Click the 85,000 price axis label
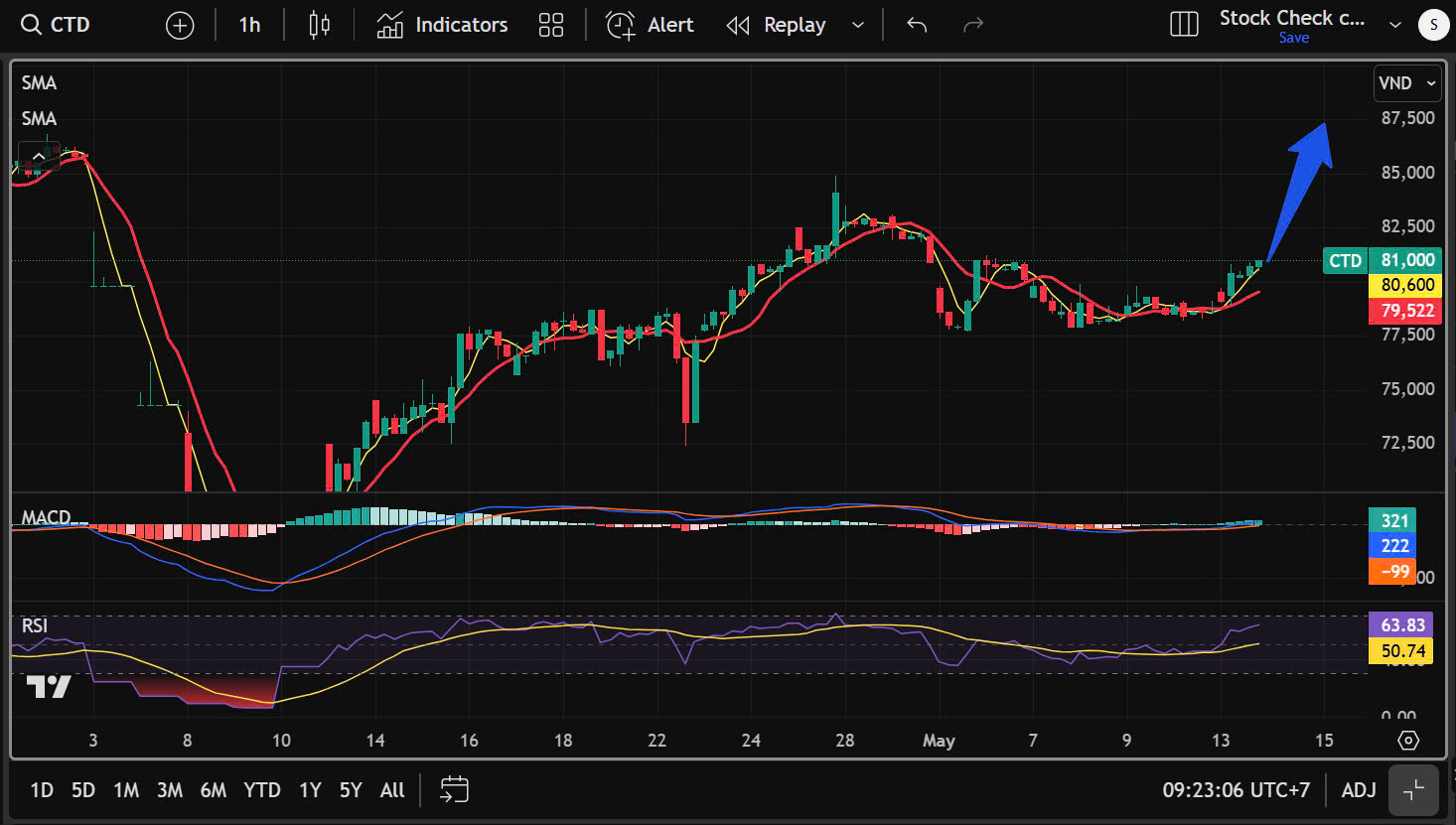The width and height of the screenshot is (1456, 825). (x=1407, y=172)
